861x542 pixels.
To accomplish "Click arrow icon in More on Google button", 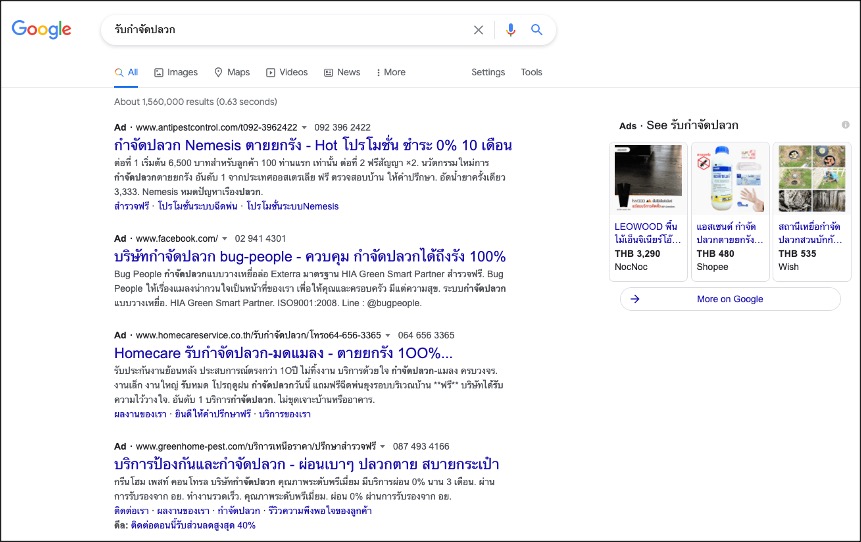I will pyautogui.click(x=635, y=299).
